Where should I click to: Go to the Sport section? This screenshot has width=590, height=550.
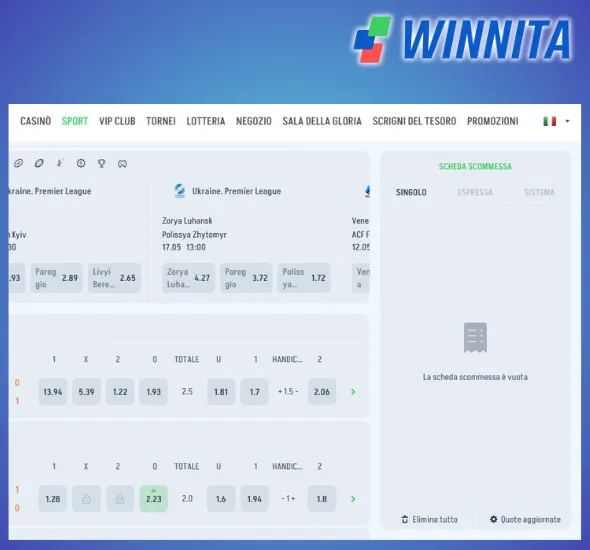pos(75,121)
